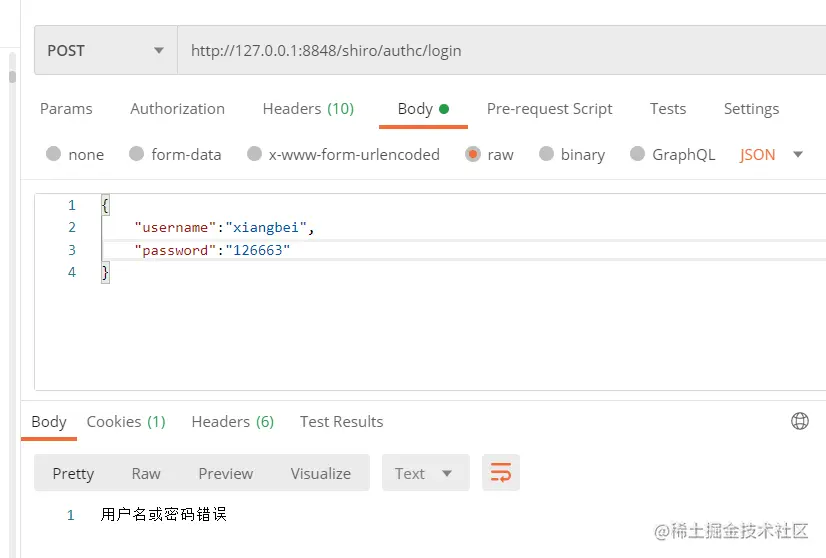Image resolution: width=826 pixels, height=558 pixels.
Task: Click the left vertical scrollbar thumb
Action: tap(13, 77)
